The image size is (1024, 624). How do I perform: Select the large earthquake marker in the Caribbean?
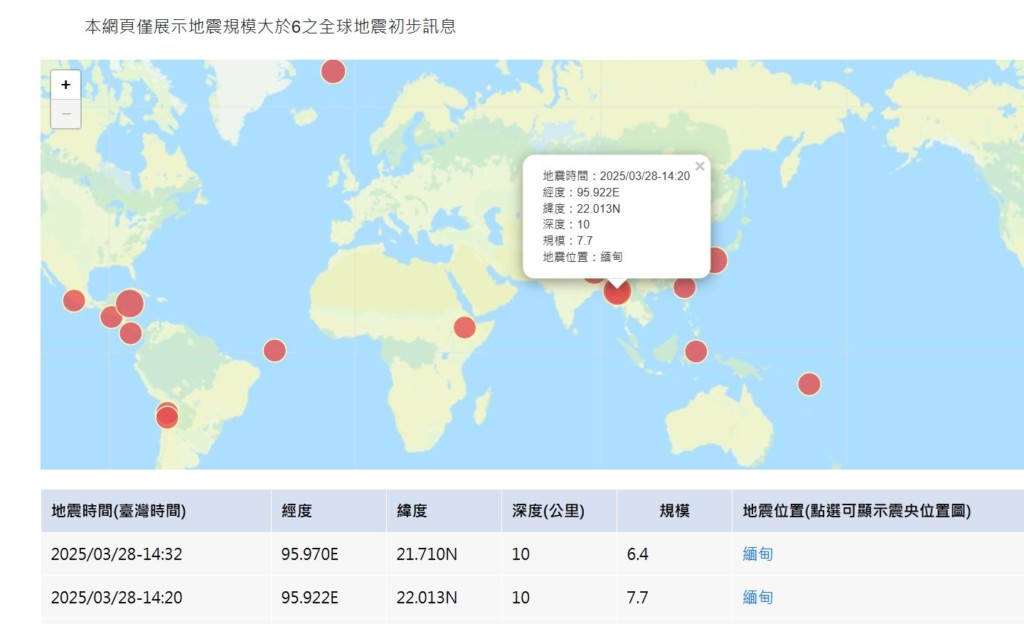(x=129, y=303)
